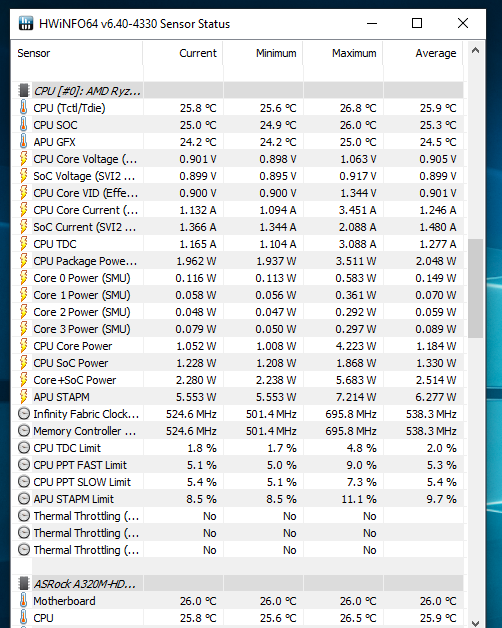The height and width of the screenshot is (628, 502).
Task: Select the CPU PPT FAST Limit label
Action: (x=80, y=465)
